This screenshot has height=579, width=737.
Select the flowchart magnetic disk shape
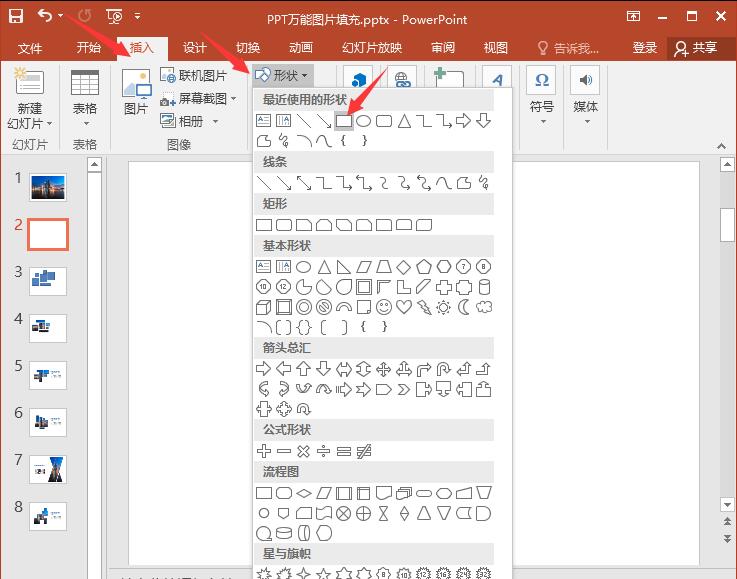coord(283,533)
